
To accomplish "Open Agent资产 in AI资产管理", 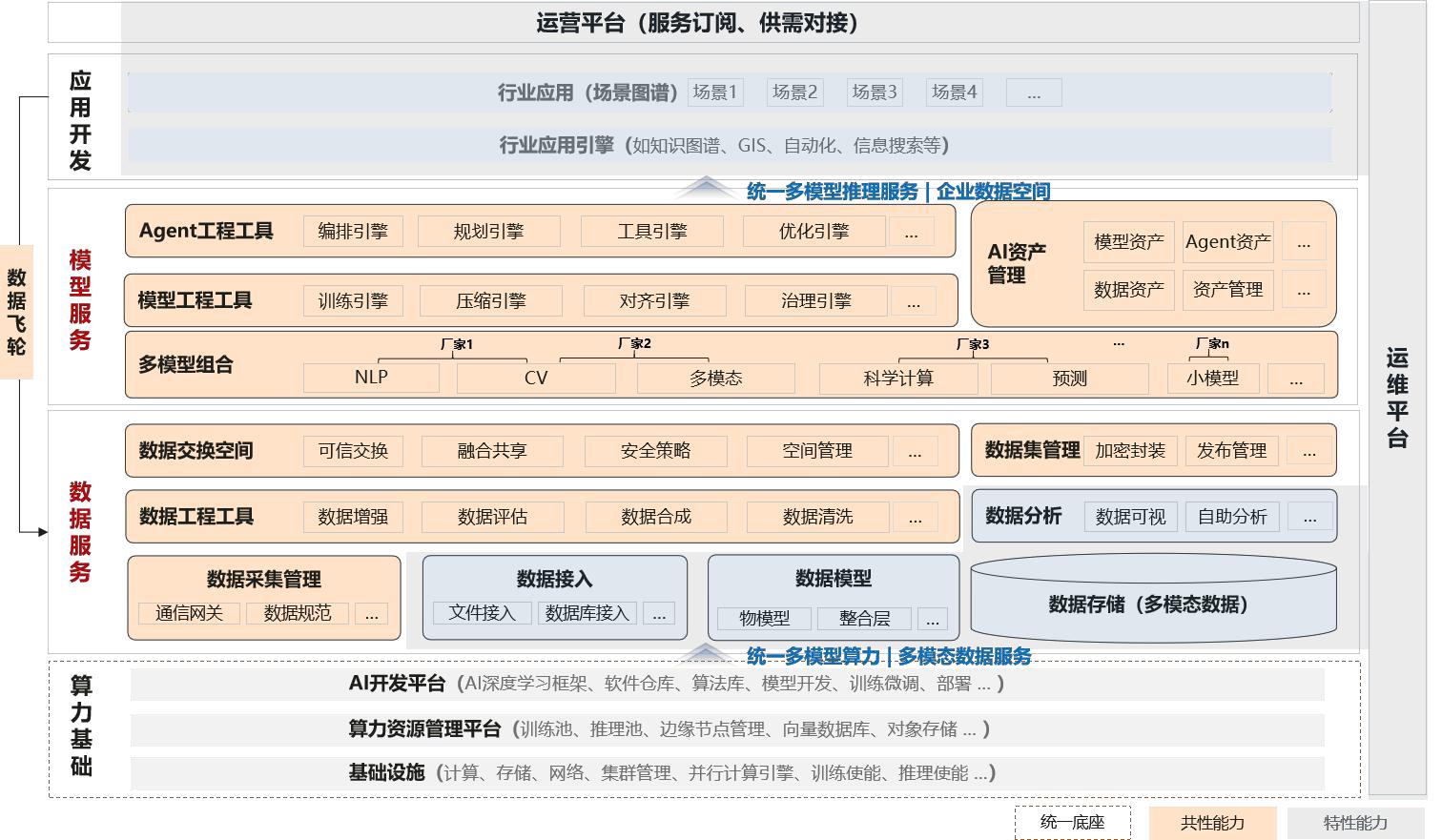I will pos(1227,242).
